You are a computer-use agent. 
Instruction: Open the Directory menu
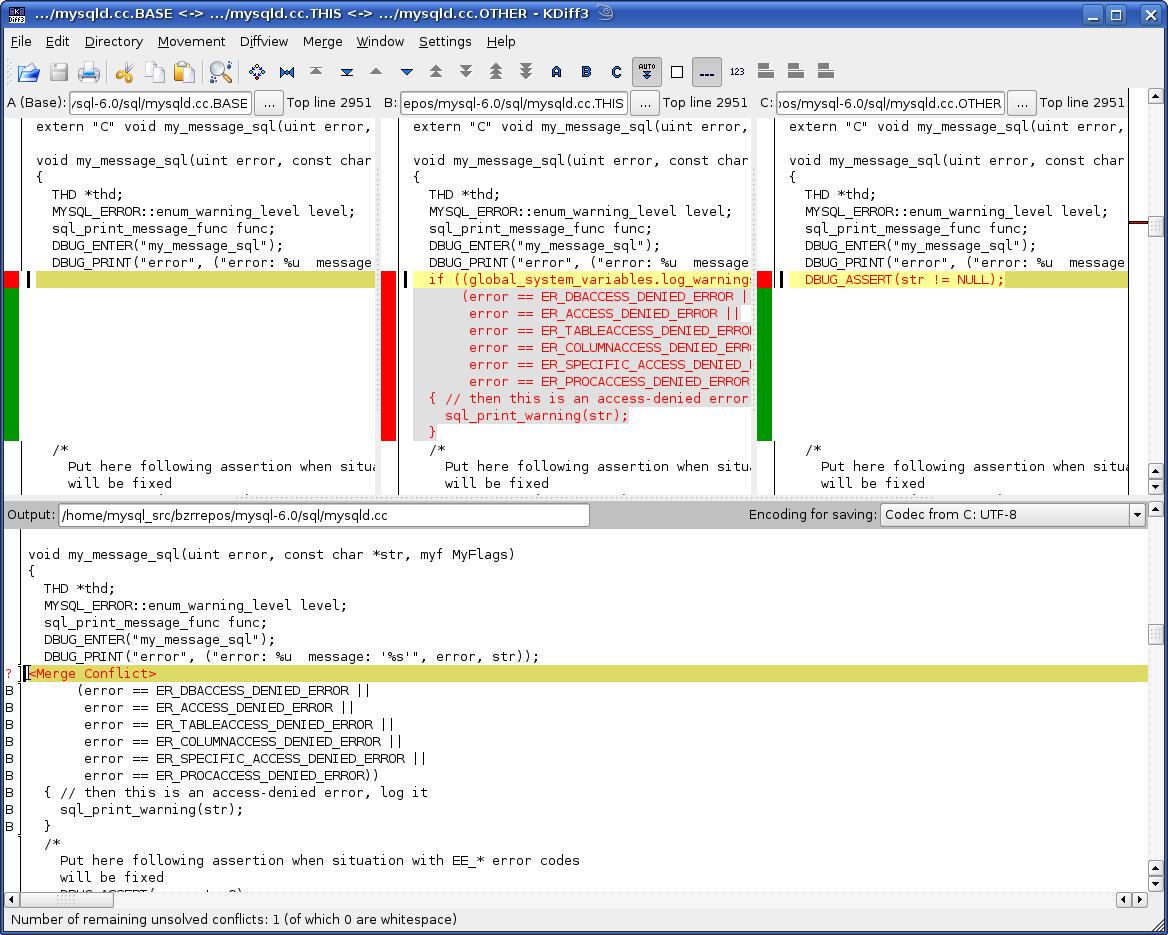coord(113,41)
